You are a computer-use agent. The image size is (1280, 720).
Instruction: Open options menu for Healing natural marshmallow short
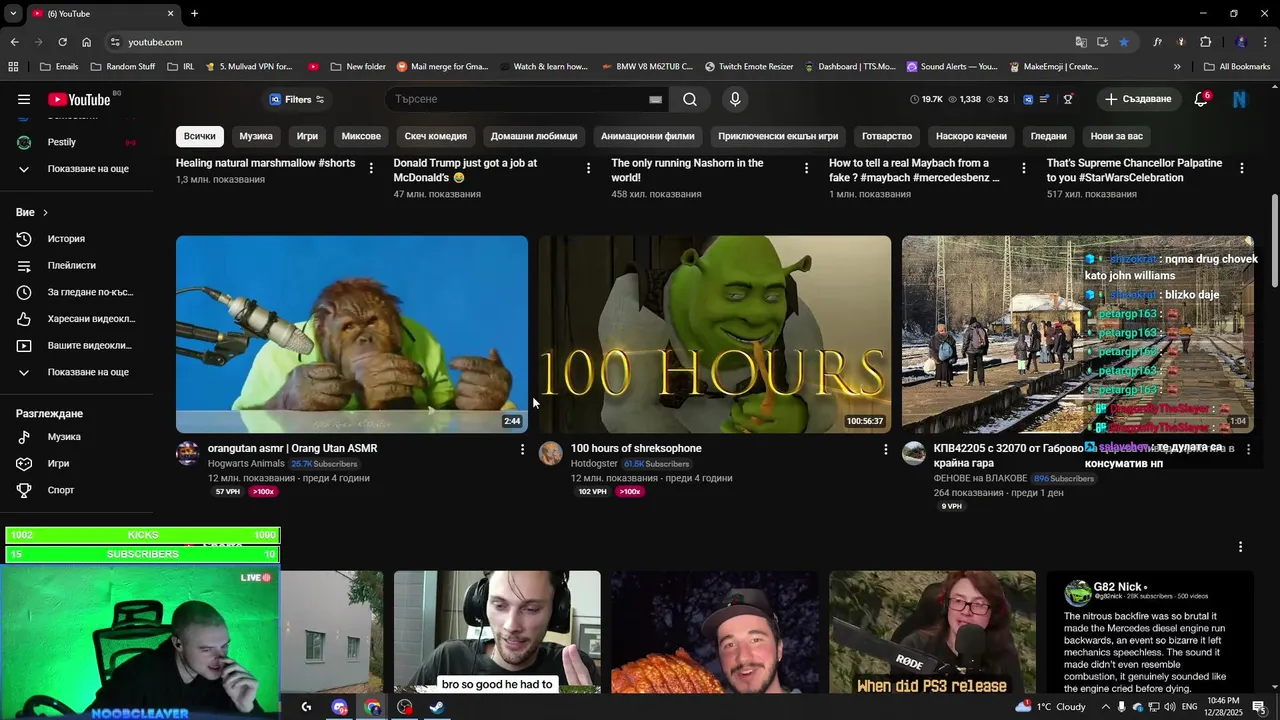pos(371,168)
